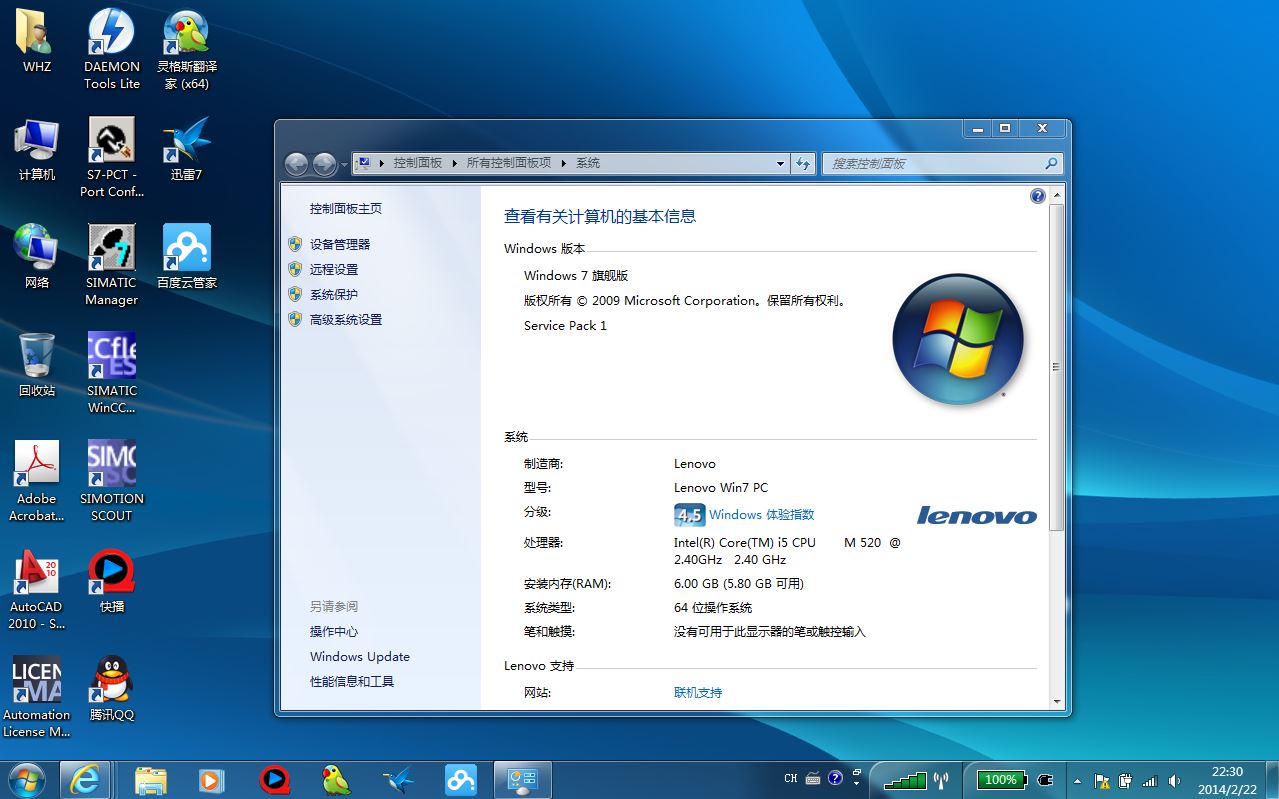Viewport: 1279px width, 799px height.
Task: Launch Internet Explorer from taskbar
Action: click(85, 779)
